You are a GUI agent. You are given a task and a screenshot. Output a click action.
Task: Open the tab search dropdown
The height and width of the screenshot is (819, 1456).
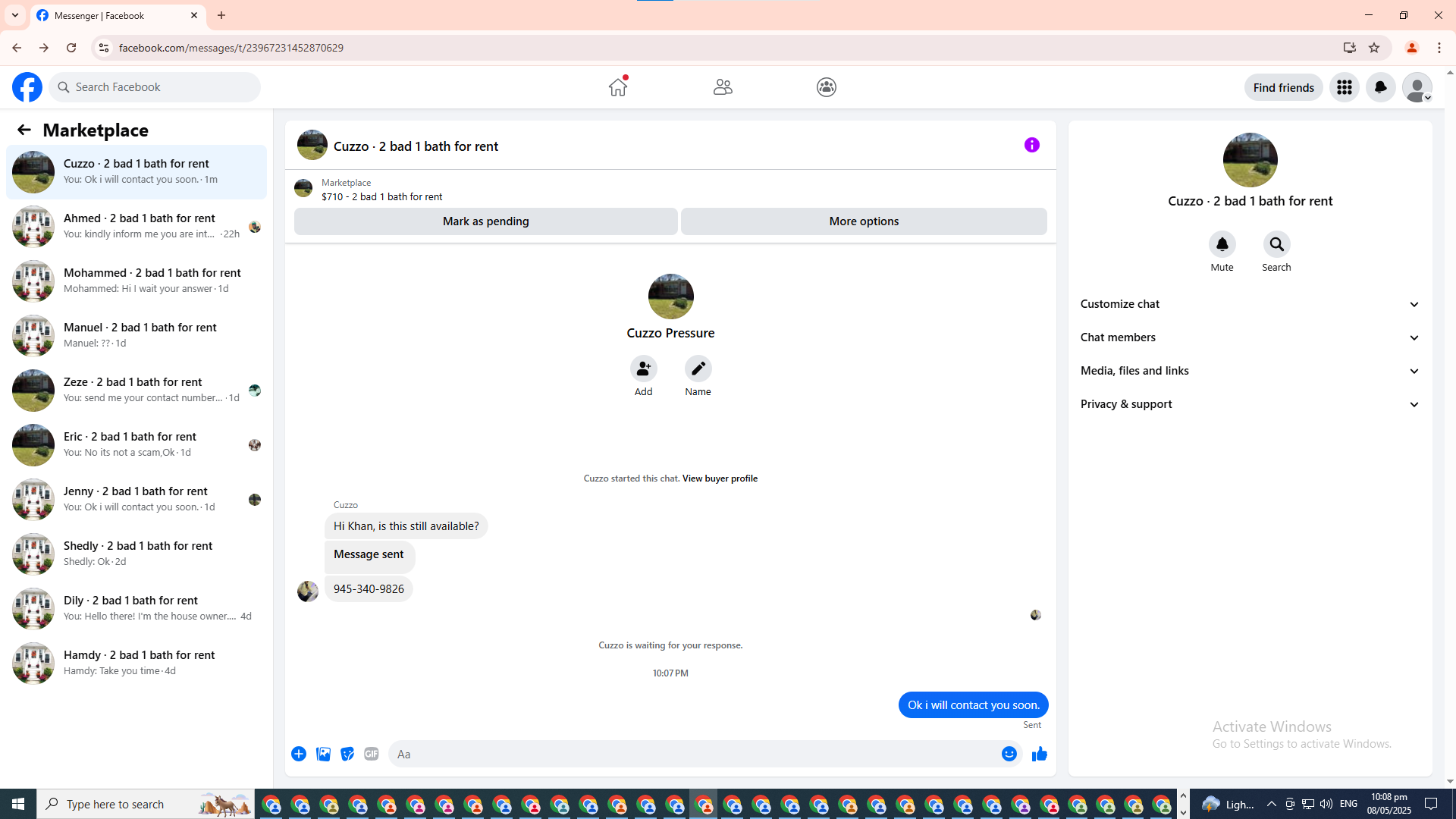tap(15, 15)
